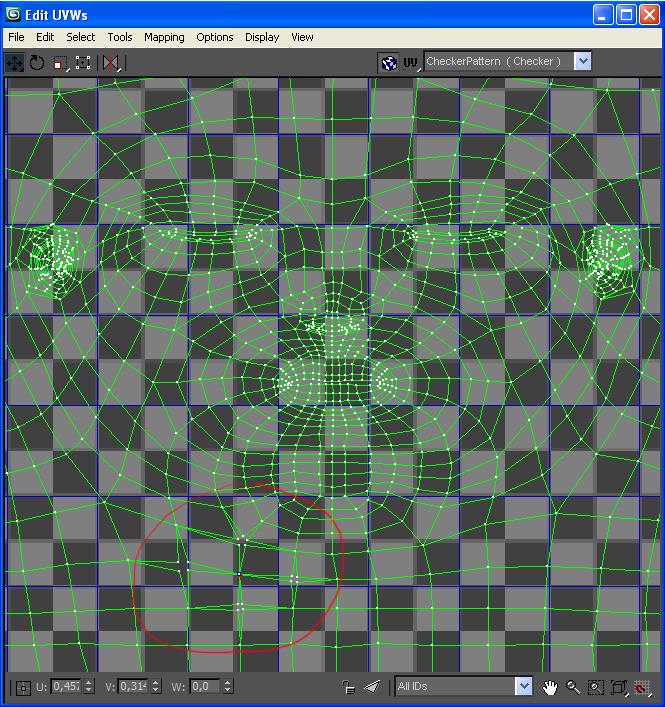Select the Pan hand tool

pos(550,688)
